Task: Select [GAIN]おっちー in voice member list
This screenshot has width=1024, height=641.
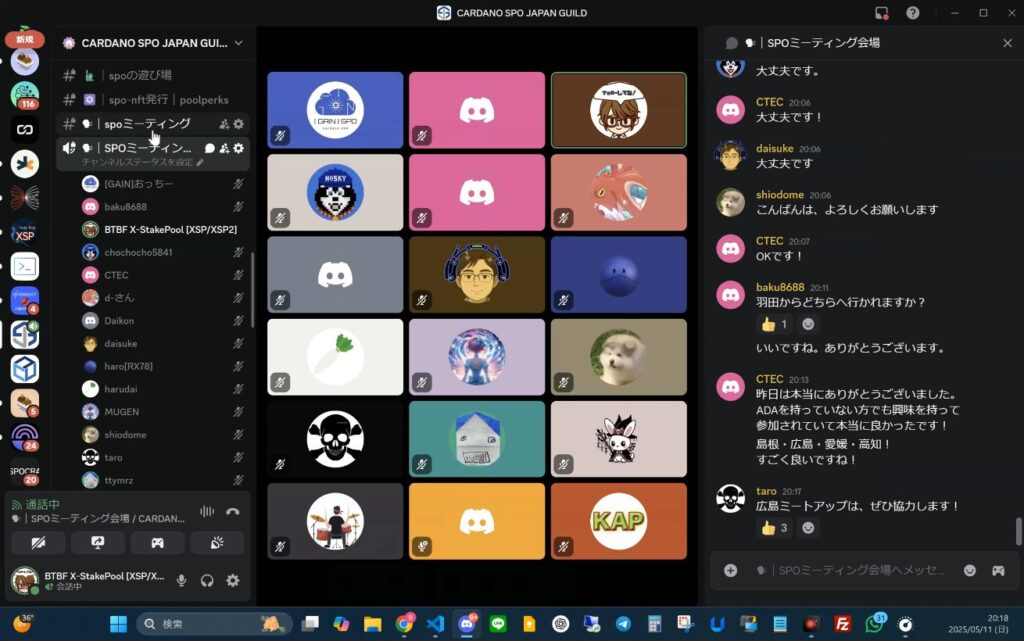Action: (163, 184)
